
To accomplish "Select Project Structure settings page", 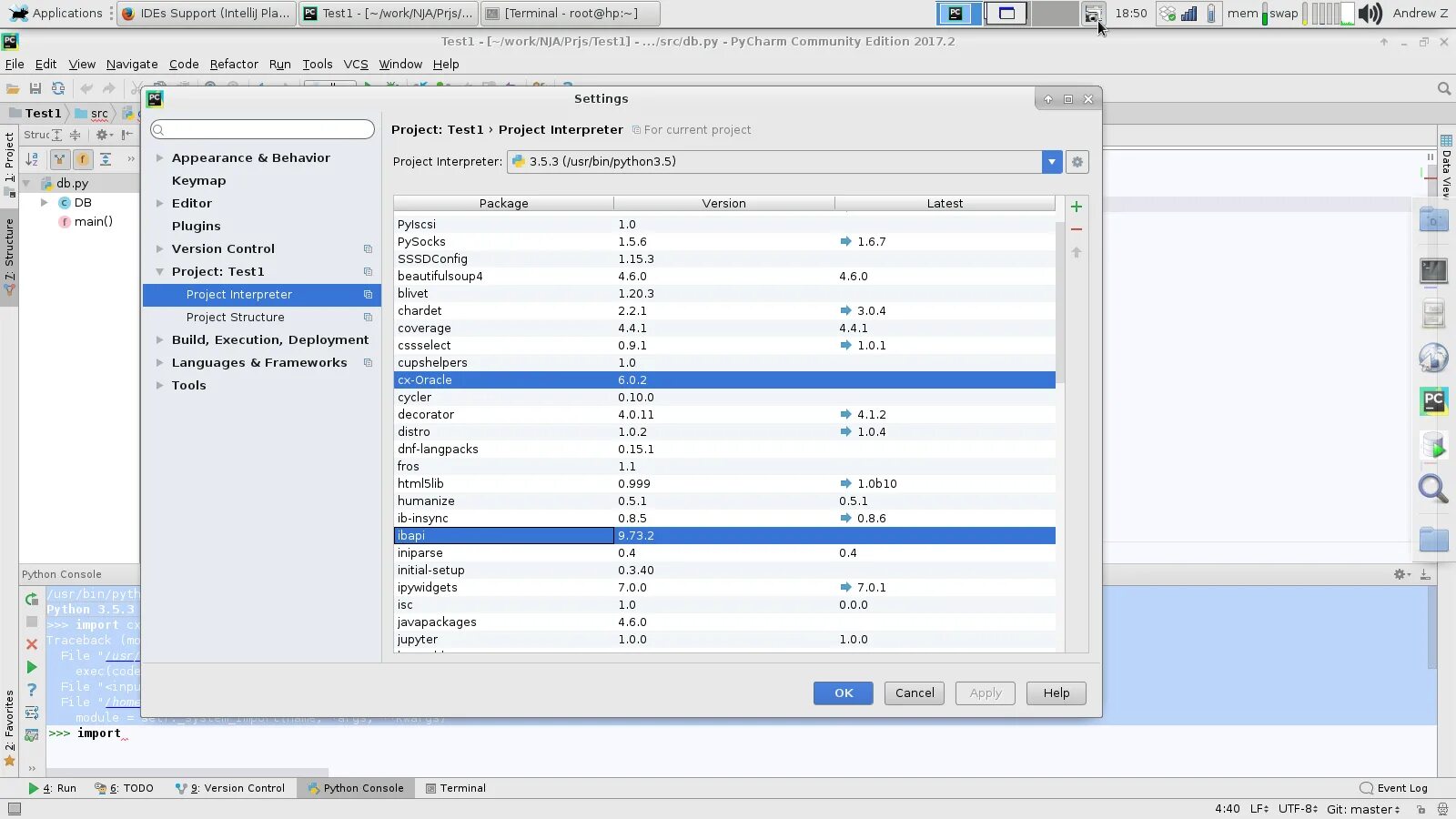I will click(x=262, y=318).
